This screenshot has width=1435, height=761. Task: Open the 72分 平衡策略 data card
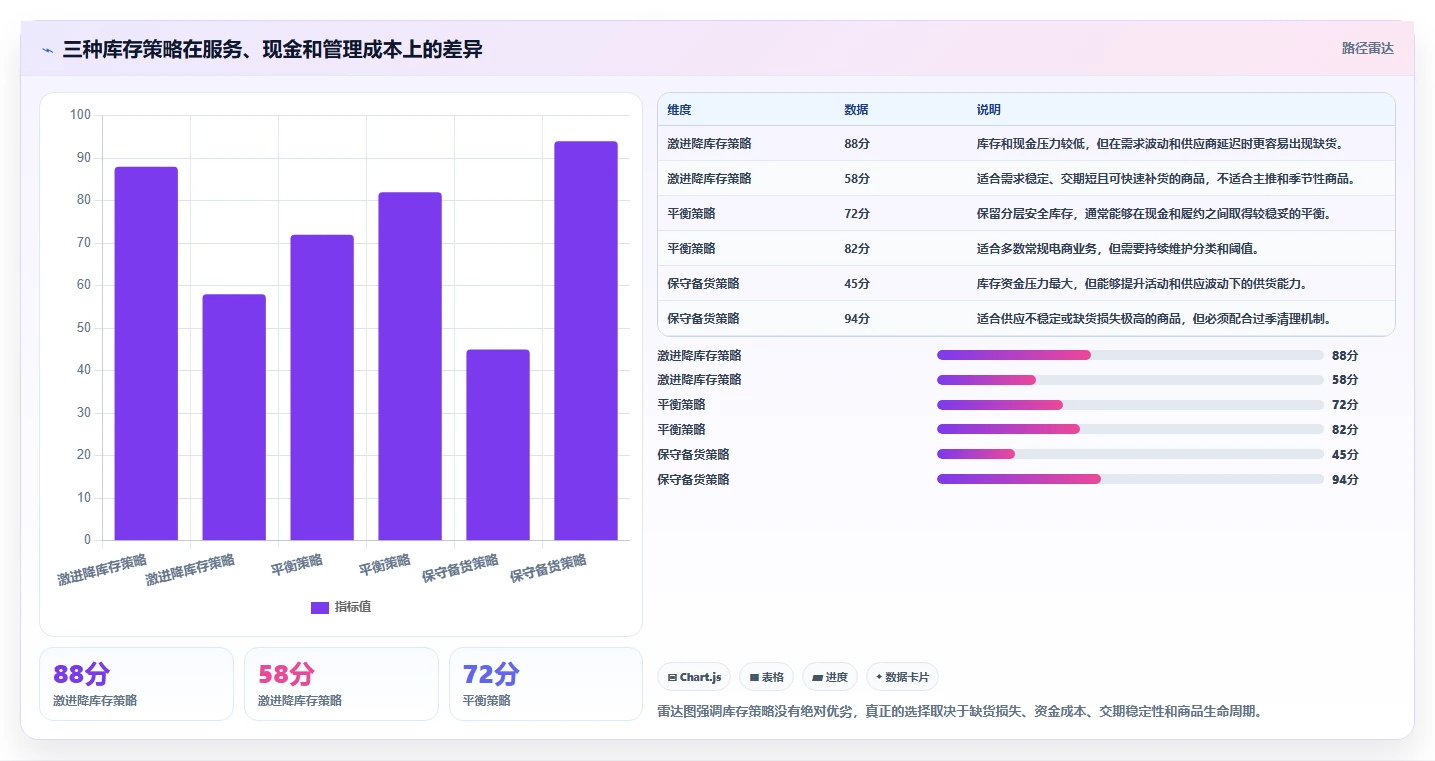[x=546, y=684]
